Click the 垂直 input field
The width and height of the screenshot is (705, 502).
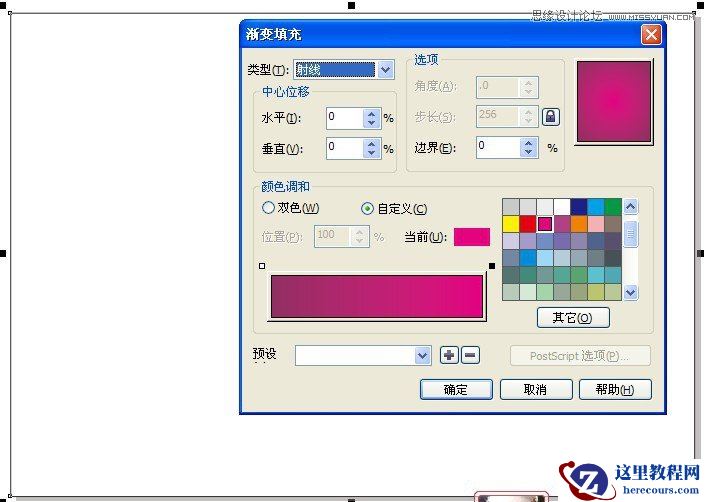point(344,149)
